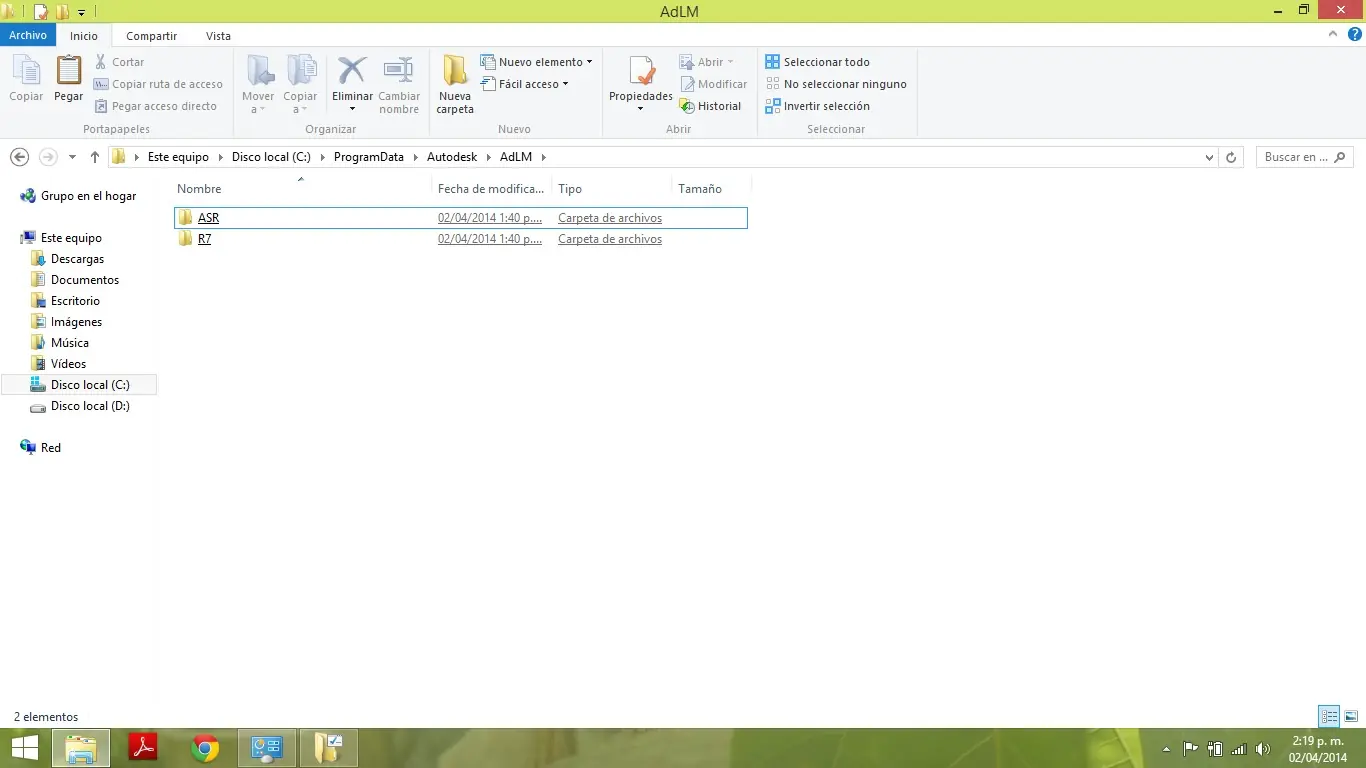Select Este equipo in navigation pane
The width and height of the screenshot is (1366, 768).
[61, 238]
